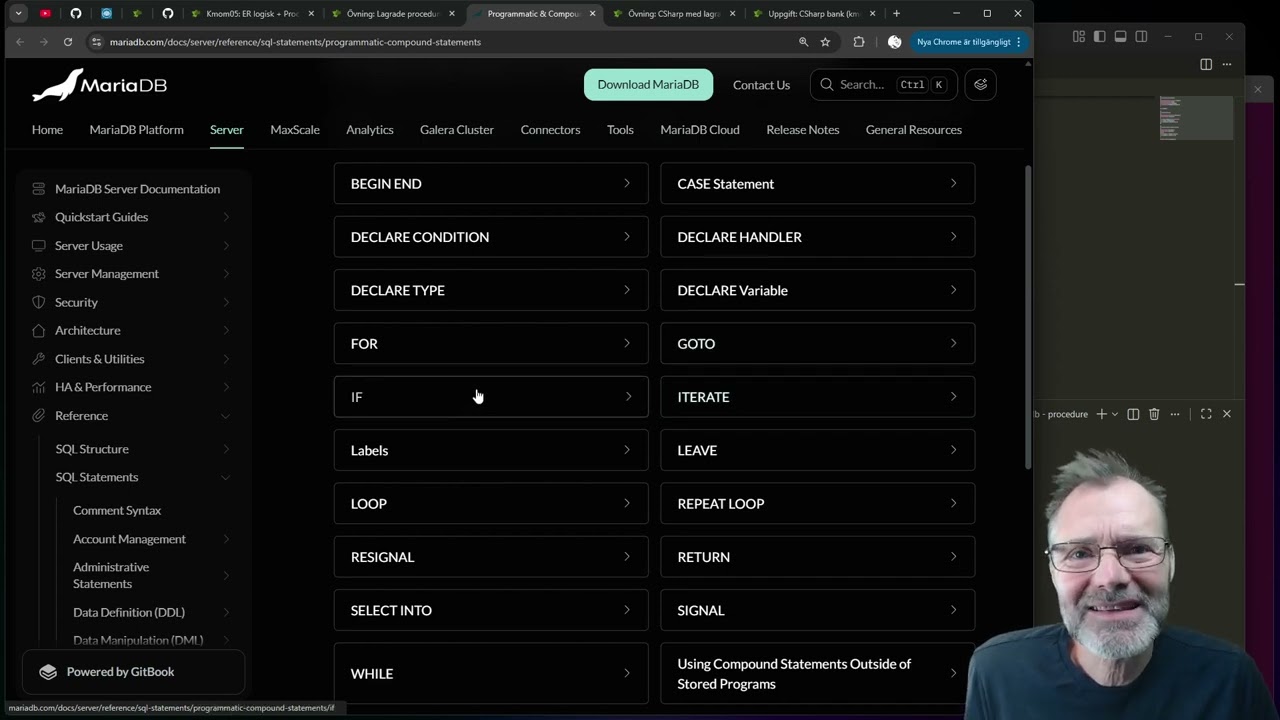This screenshot has height=720, width=1280.
Task: Open HA & Performance in sidebar
Action: pos(103,387)
